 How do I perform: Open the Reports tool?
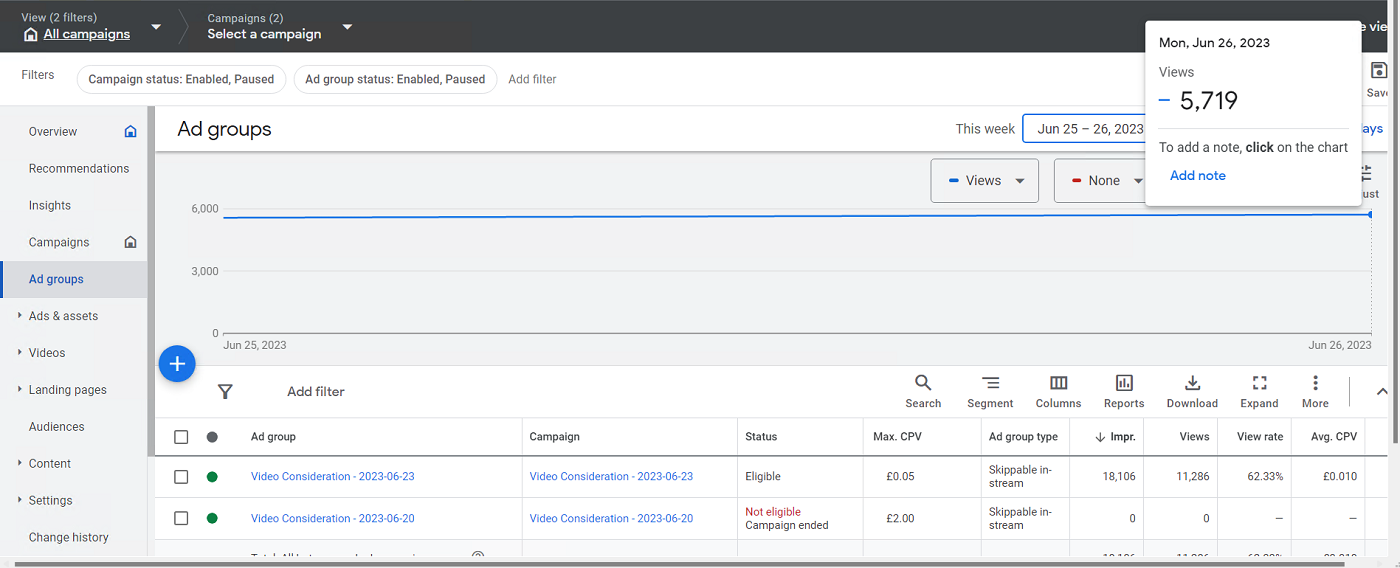(x=1124, y=392)
